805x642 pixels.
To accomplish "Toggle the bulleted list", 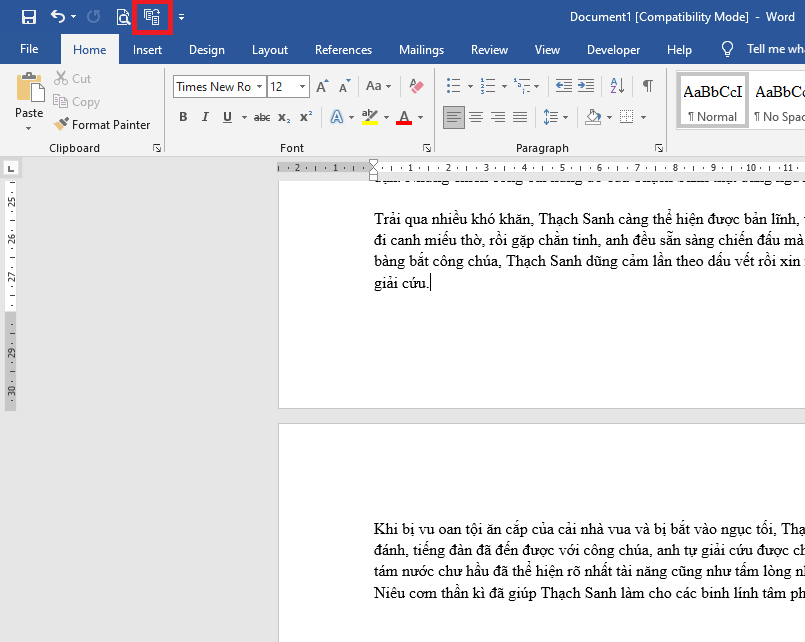I will pos(455,86).
